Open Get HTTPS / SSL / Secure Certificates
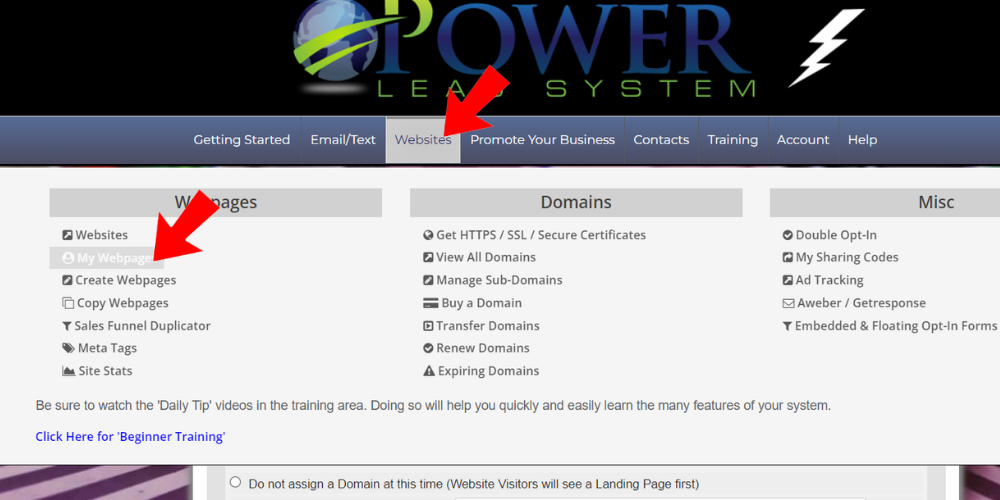Screen dimensions: 1000x500 coord(541,235)
